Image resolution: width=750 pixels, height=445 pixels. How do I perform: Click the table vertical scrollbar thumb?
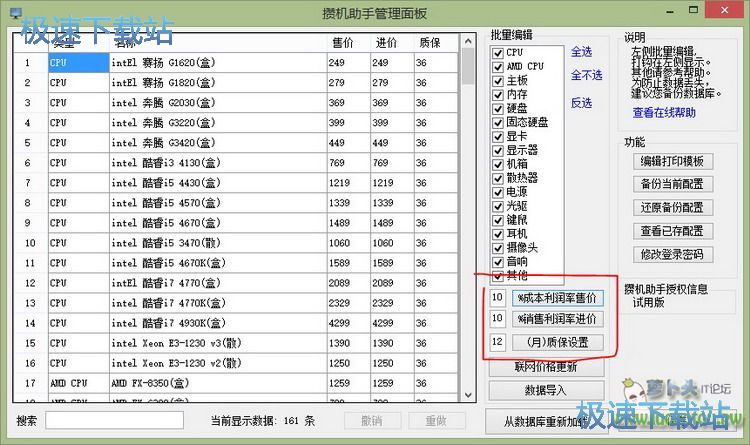(x=468, y=66)
